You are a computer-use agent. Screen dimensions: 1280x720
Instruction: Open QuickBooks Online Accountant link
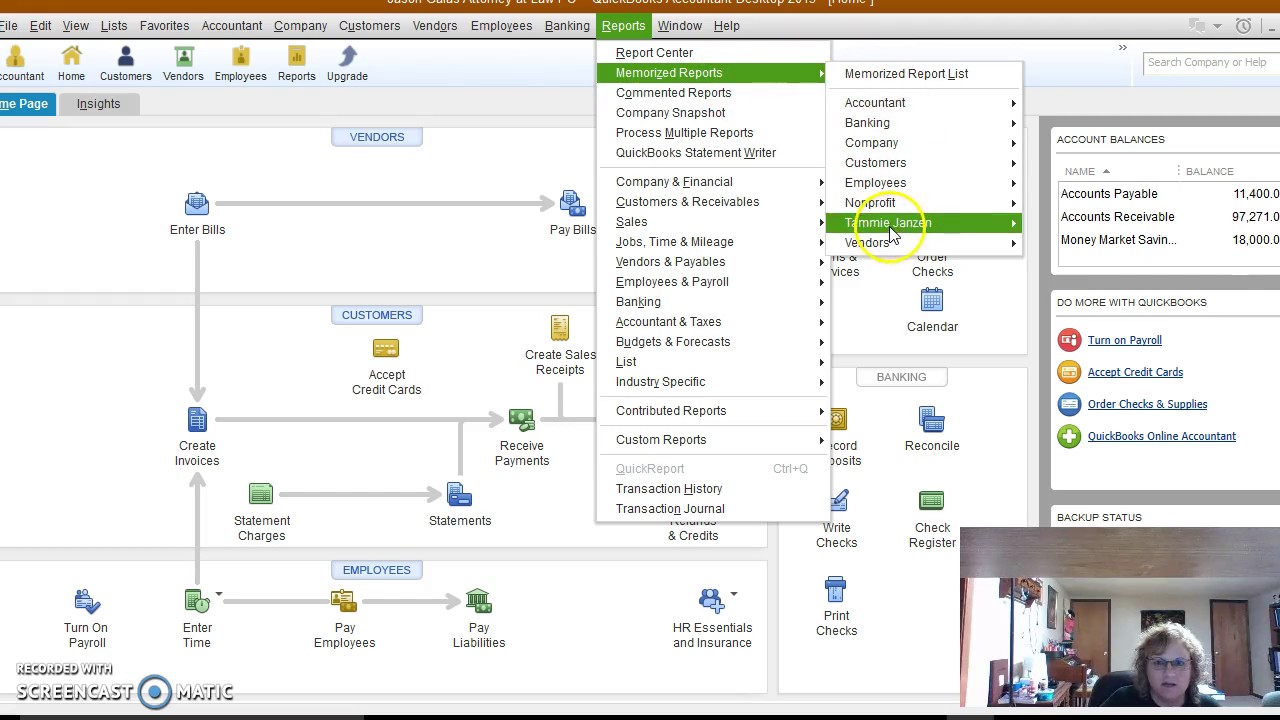[x=1161, y=436]
